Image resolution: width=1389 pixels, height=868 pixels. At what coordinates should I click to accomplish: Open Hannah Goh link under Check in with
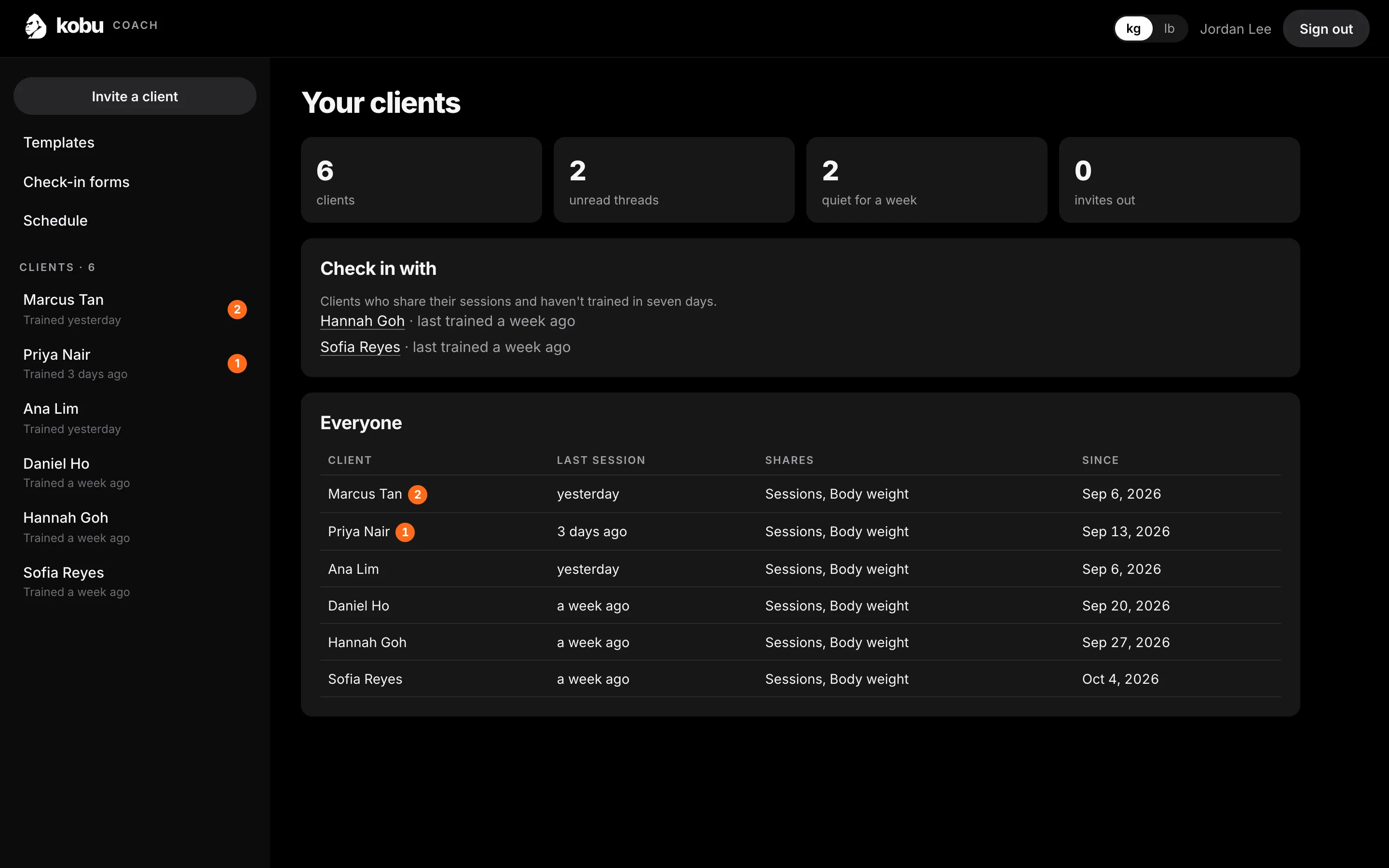point(362,322)
